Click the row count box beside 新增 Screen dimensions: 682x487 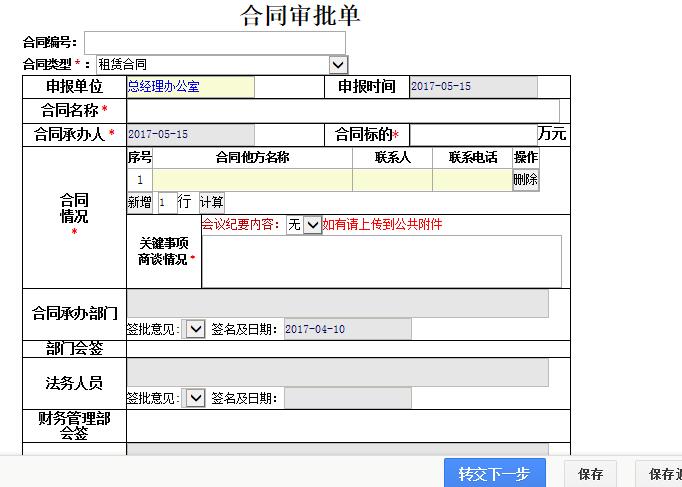pyautogui.click(x=166, y=202)
